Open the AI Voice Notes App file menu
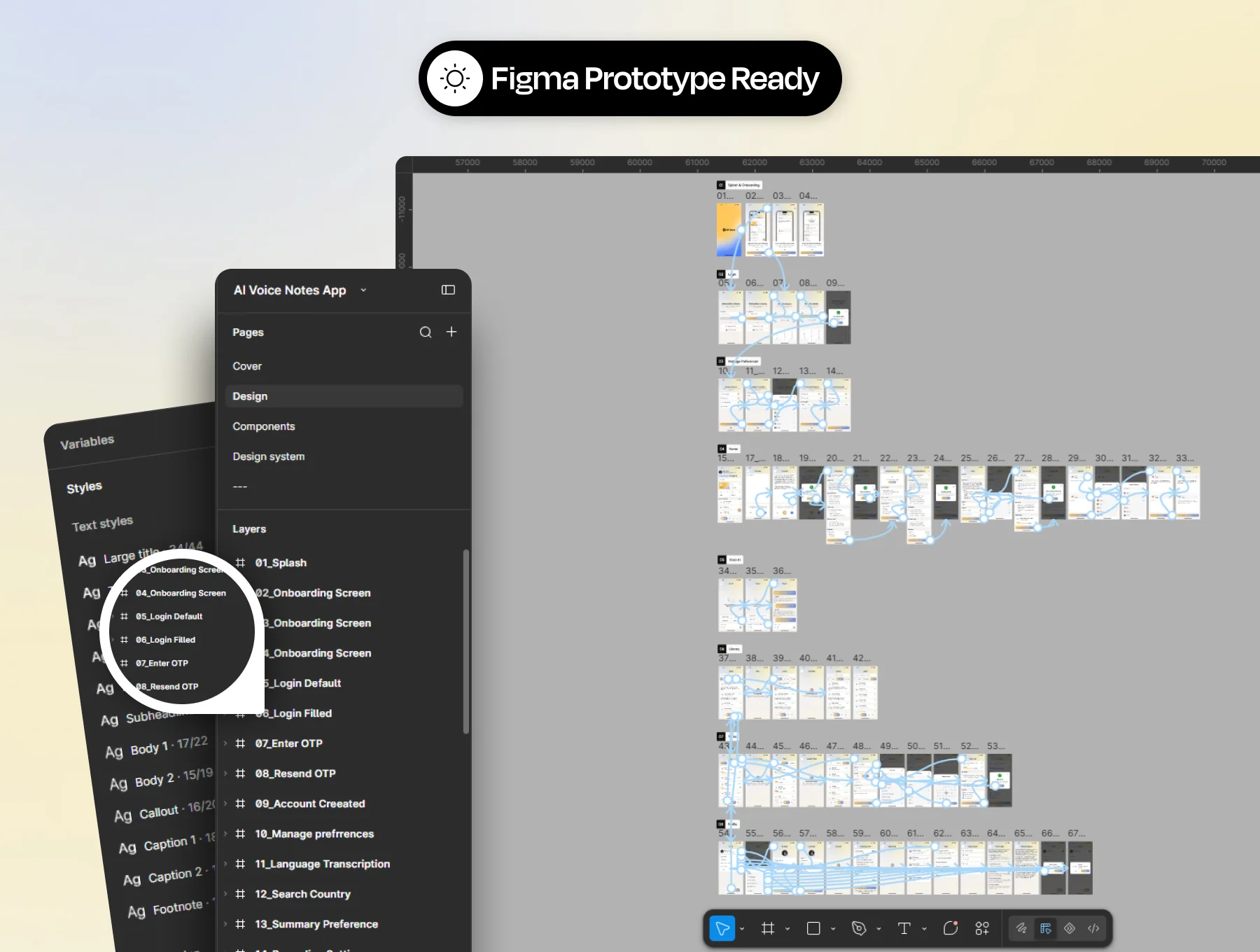The height and width of the screenshot is (952, 1260). click(300, 290)
